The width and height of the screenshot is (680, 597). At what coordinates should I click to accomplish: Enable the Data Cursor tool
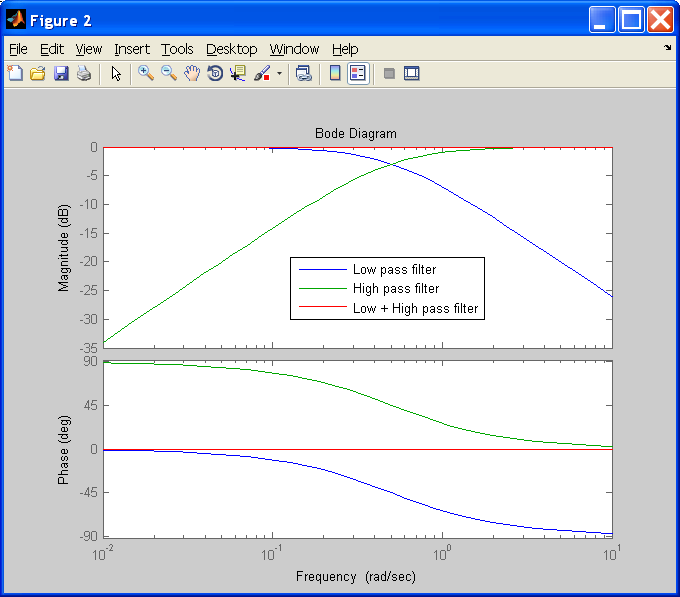click(x=238, y=73)
